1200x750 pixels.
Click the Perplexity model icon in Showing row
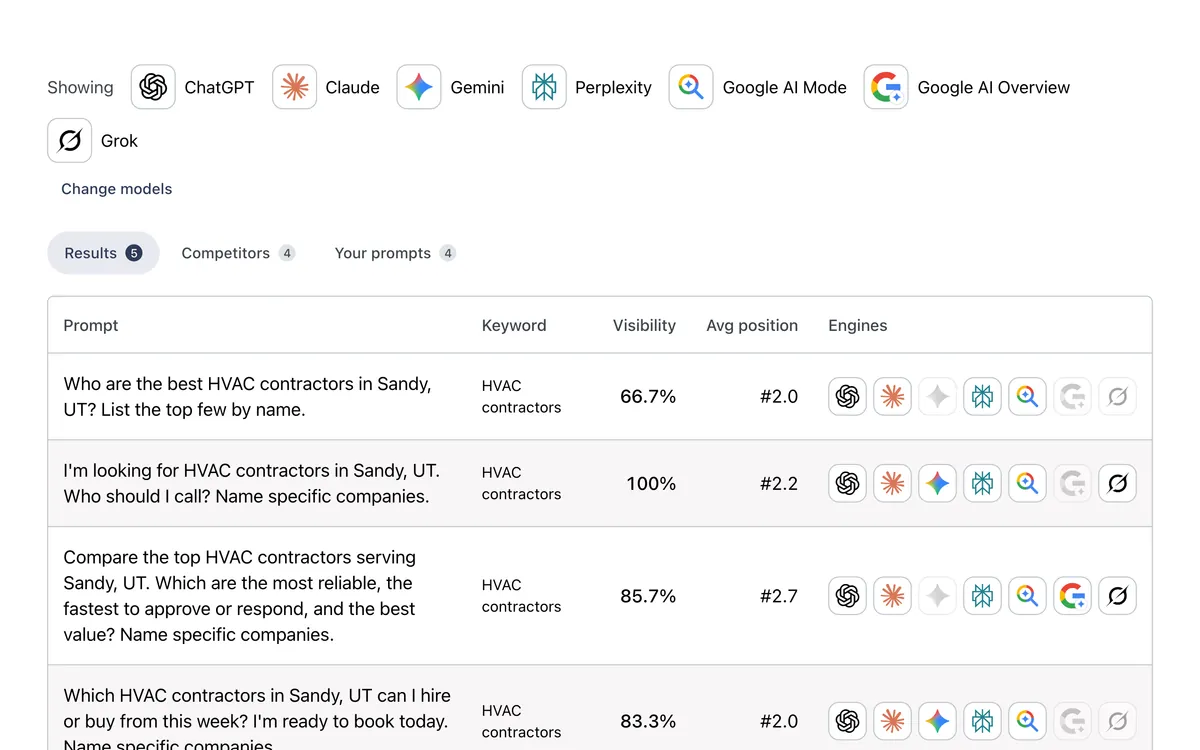pos(544,87)
